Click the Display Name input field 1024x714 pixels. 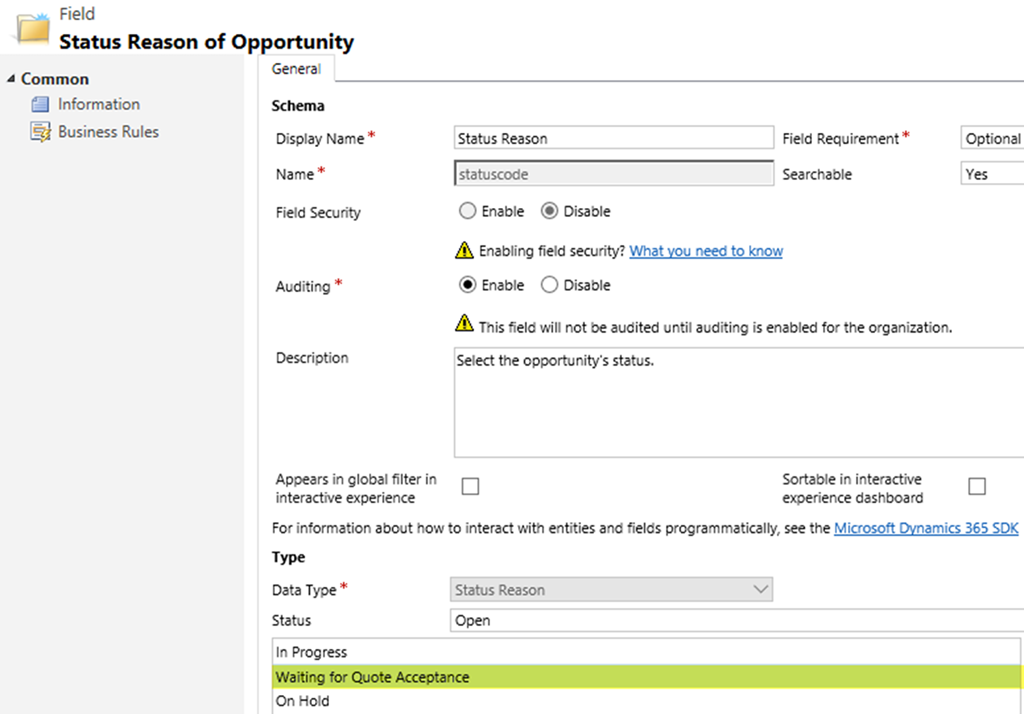coord(613,138)
